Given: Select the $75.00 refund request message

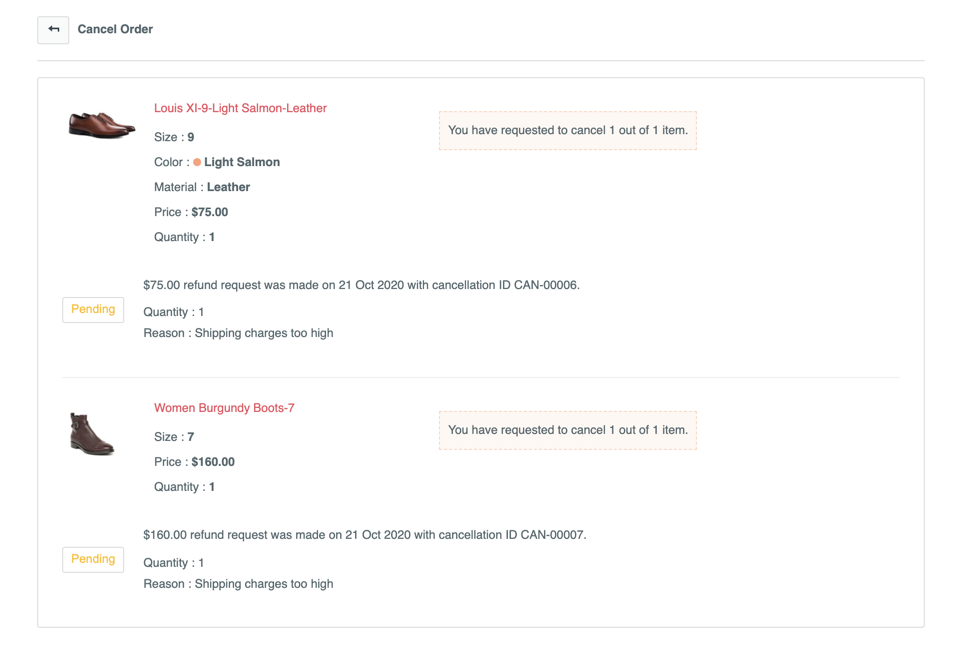Looking at the screenshot, I should [x=361, y=285].
